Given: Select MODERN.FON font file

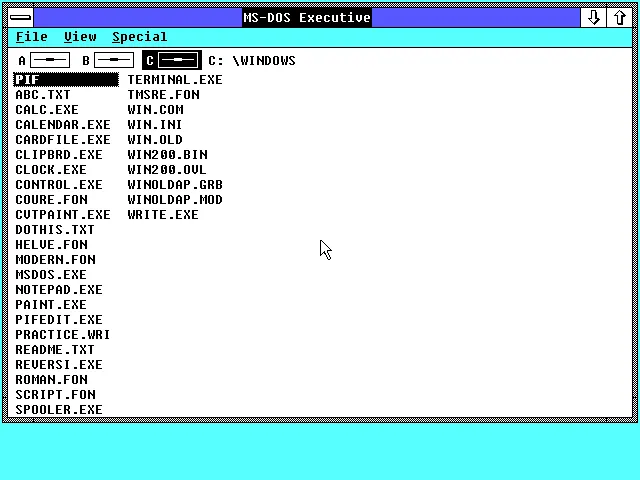Looking at the screenshot, I should tap(56, 260).
